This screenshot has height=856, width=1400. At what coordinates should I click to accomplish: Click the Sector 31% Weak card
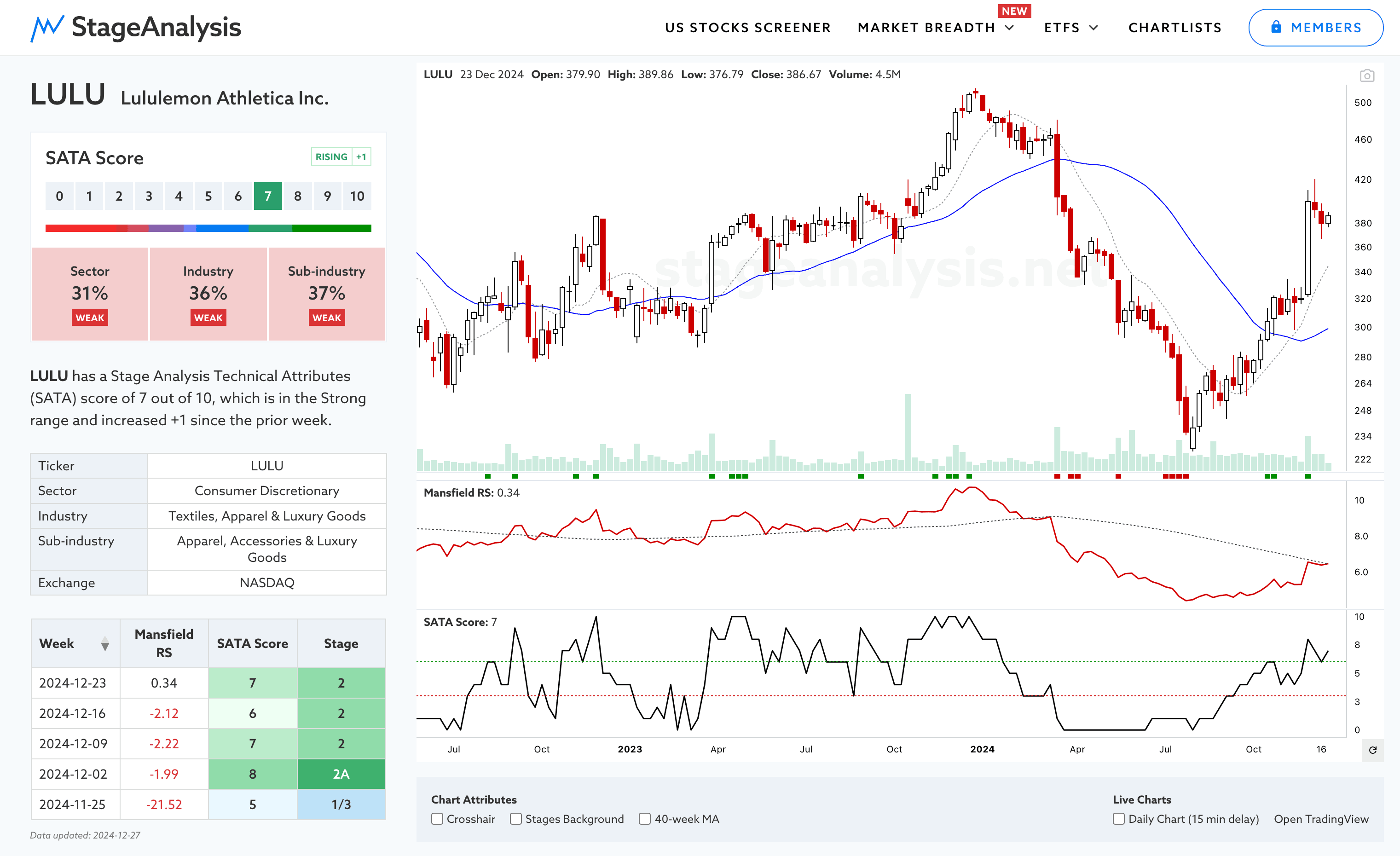click(x=90, y=294)
